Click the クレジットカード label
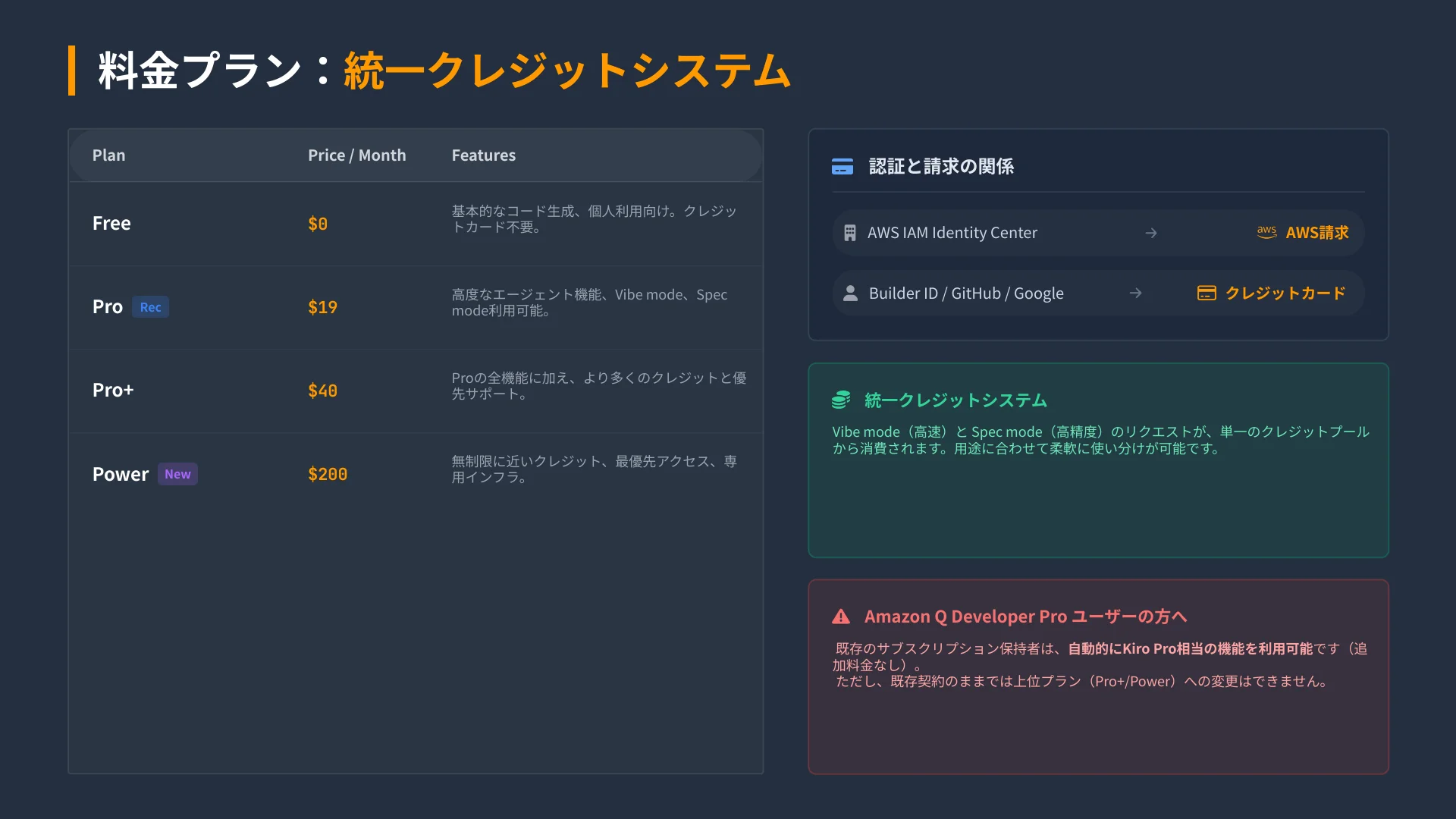This screenshot has width=1456, height=819. pyautogui.click(x=1285, y=293)
